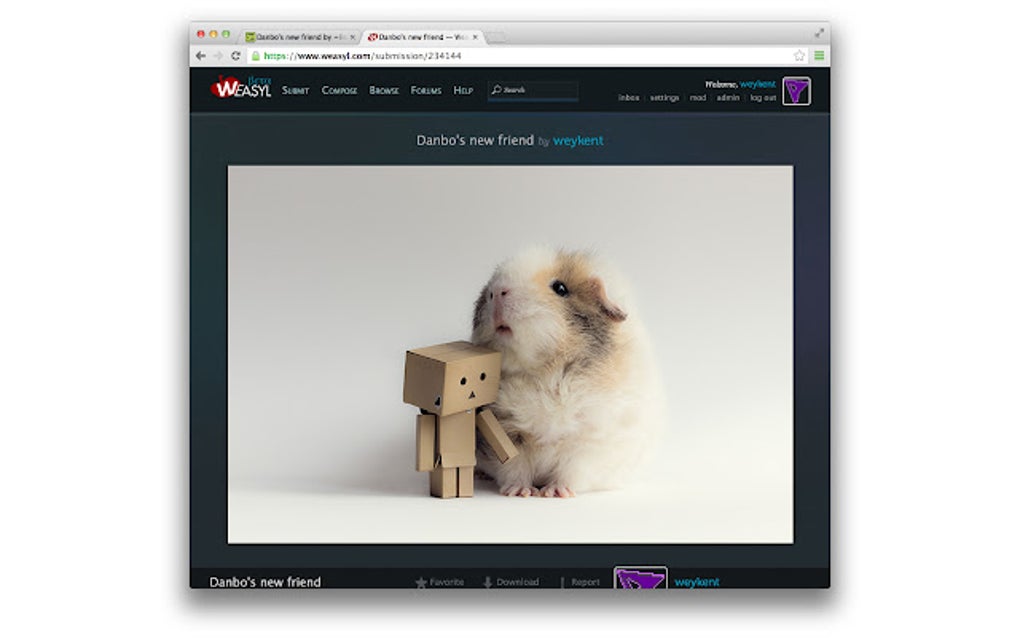Click the Danbo and guinea pig image
Screen dimensions: 1020x638
(x=510, y=354)
